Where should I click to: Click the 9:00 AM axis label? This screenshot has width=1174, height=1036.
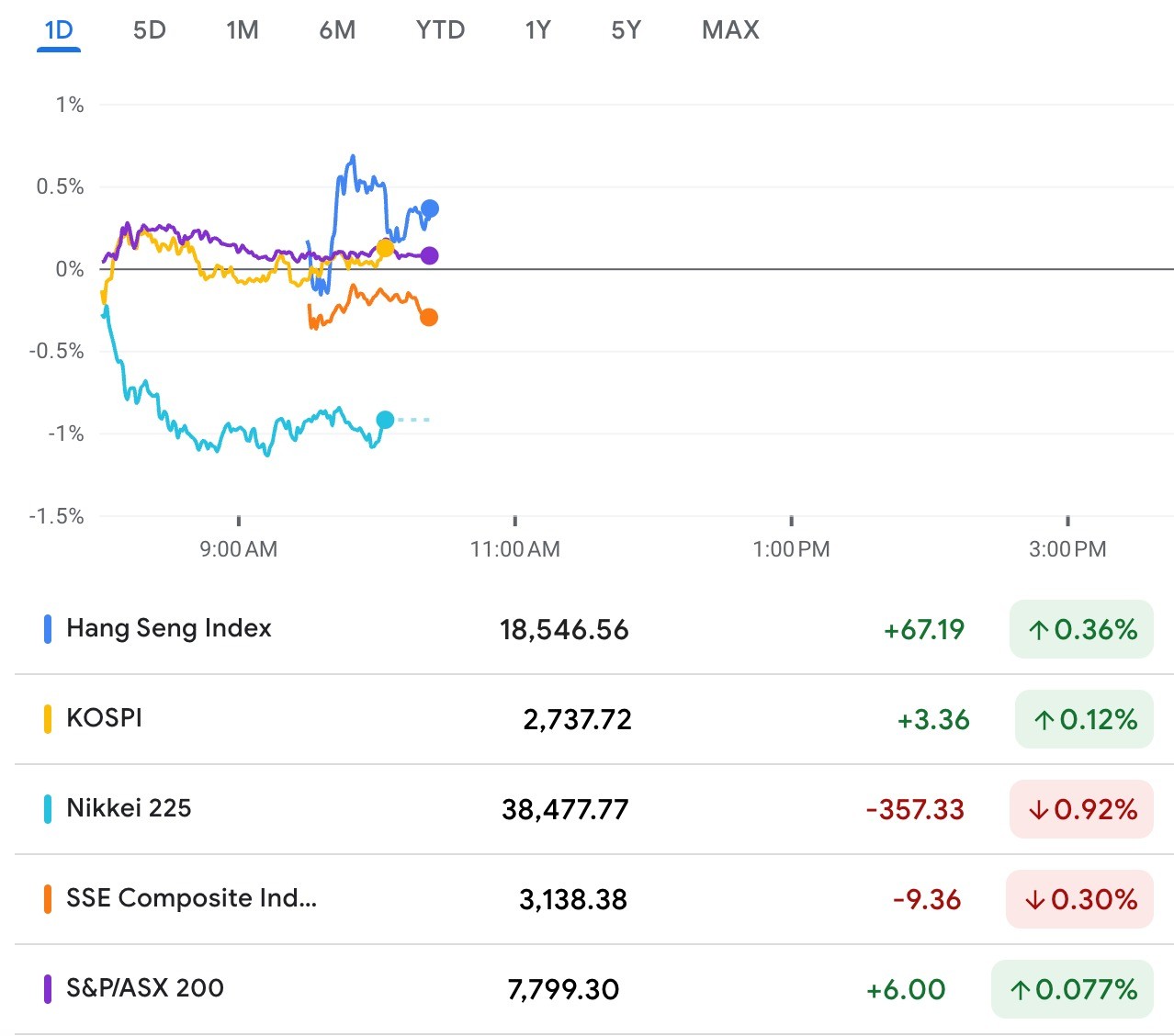pos(239,549)
